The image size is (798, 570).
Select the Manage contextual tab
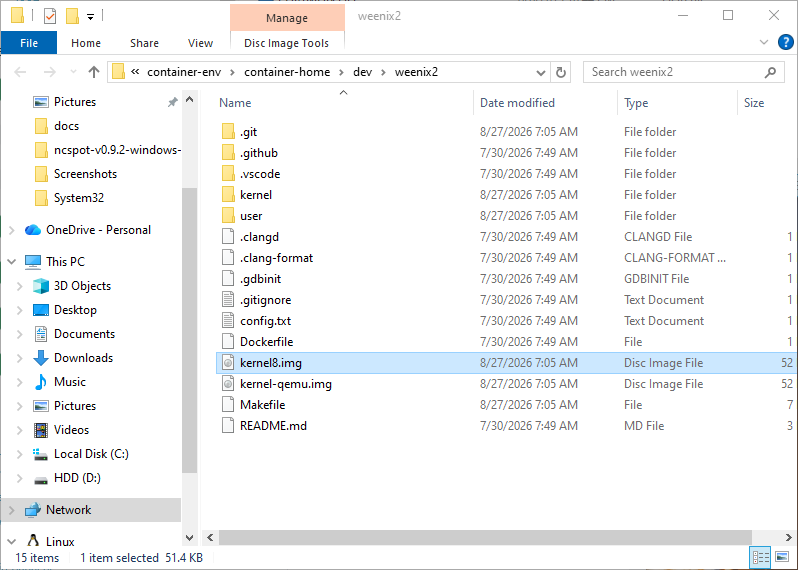287,18
